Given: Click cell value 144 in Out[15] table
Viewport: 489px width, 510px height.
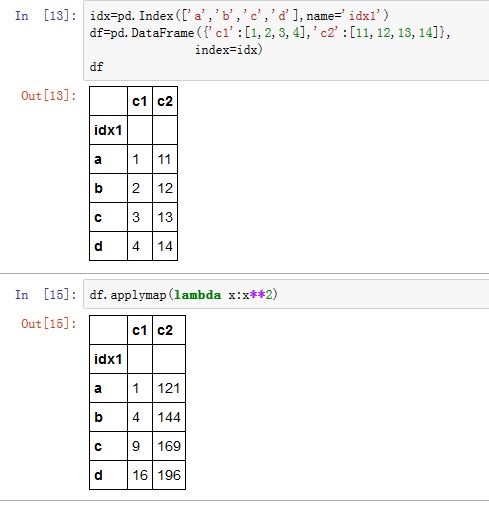Looking at the screenshot, I should pos(169,417).
